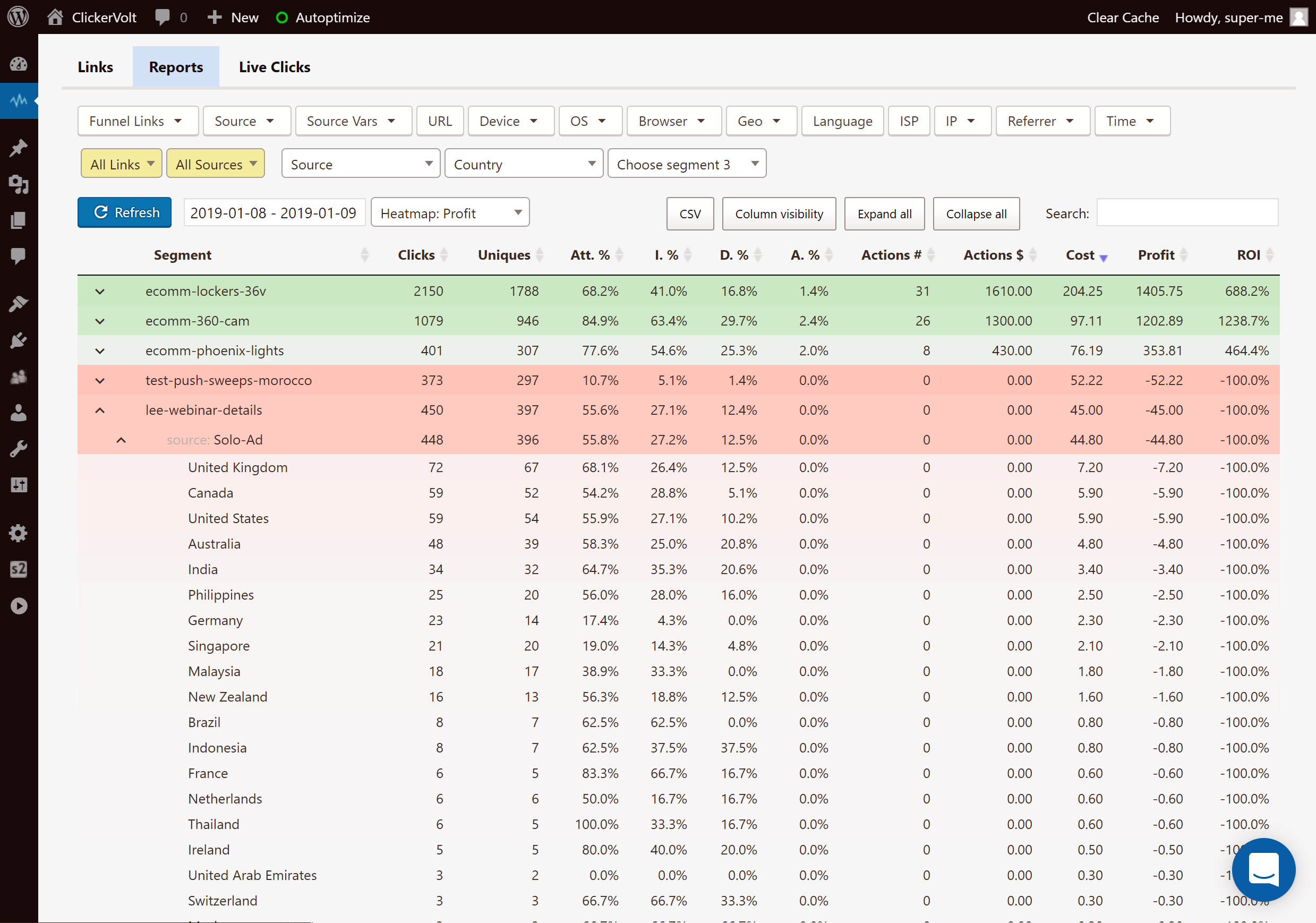The width and height of the screenshot is (1316, 923).
Task: Open the Users person icon in sidebar
Action: pos(19,413)
